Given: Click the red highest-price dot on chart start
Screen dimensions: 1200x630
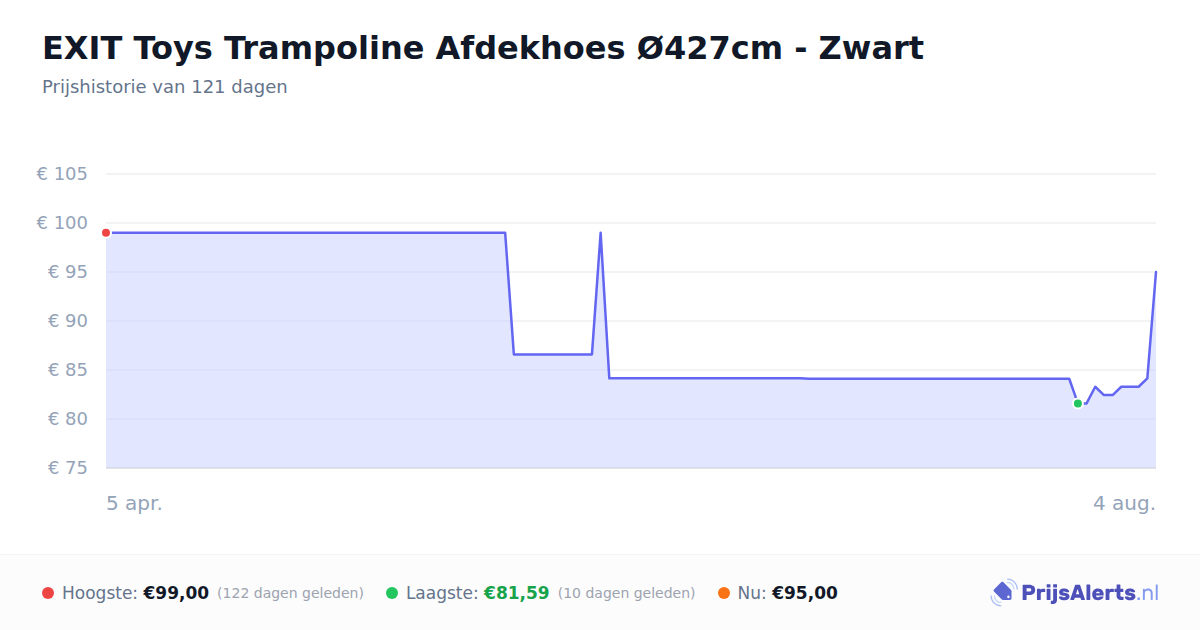Looking at the screenshot, I should pyautogui.click(x=106, y=233).
